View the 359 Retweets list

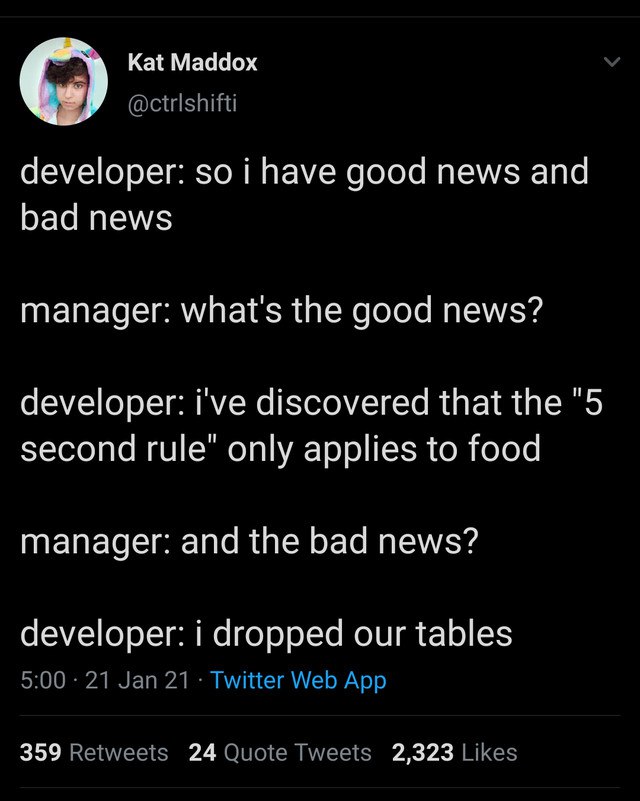[x=94, y=752]
